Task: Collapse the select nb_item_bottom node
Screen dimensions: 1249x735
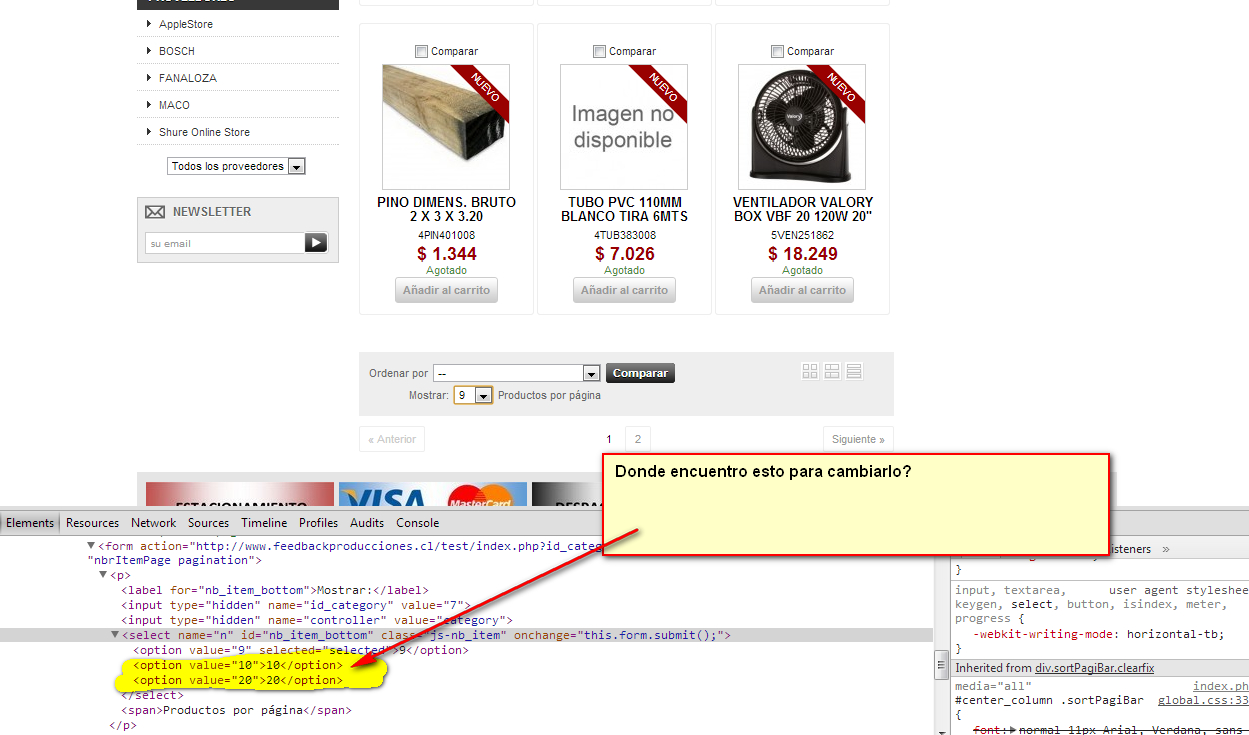Action: 115,635
